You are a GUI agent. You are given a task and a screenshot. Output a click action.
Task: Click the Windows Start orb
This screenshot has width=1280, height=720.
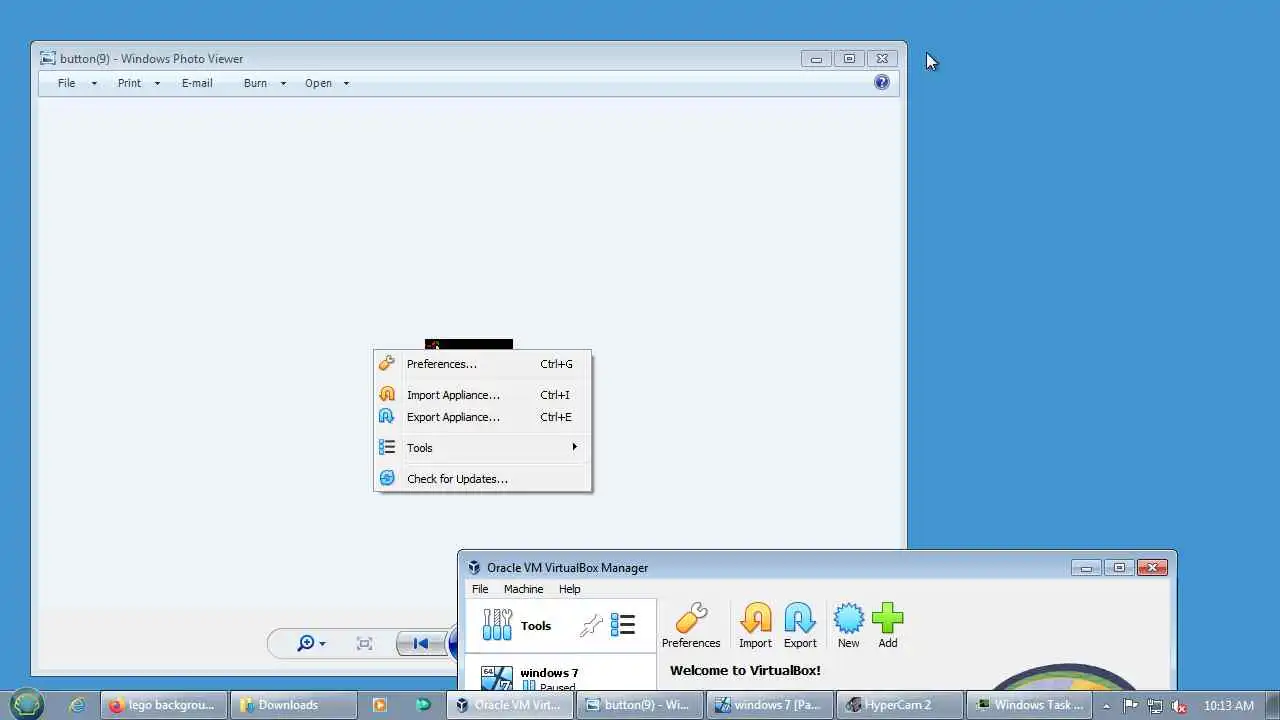point(27,705)
